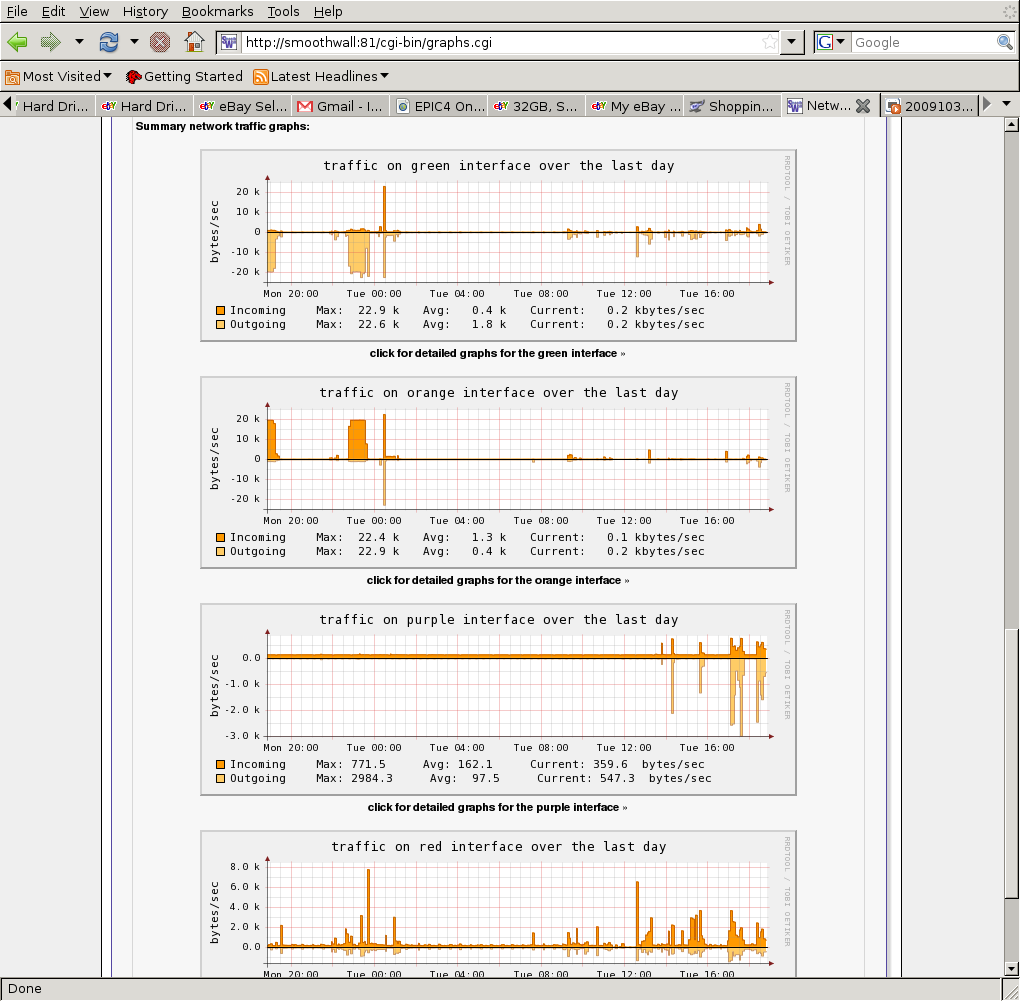Screen dimensions: 1020x1001
Task: Open the Tools menu
Action: pyautogui.click(x=283, y=11)
